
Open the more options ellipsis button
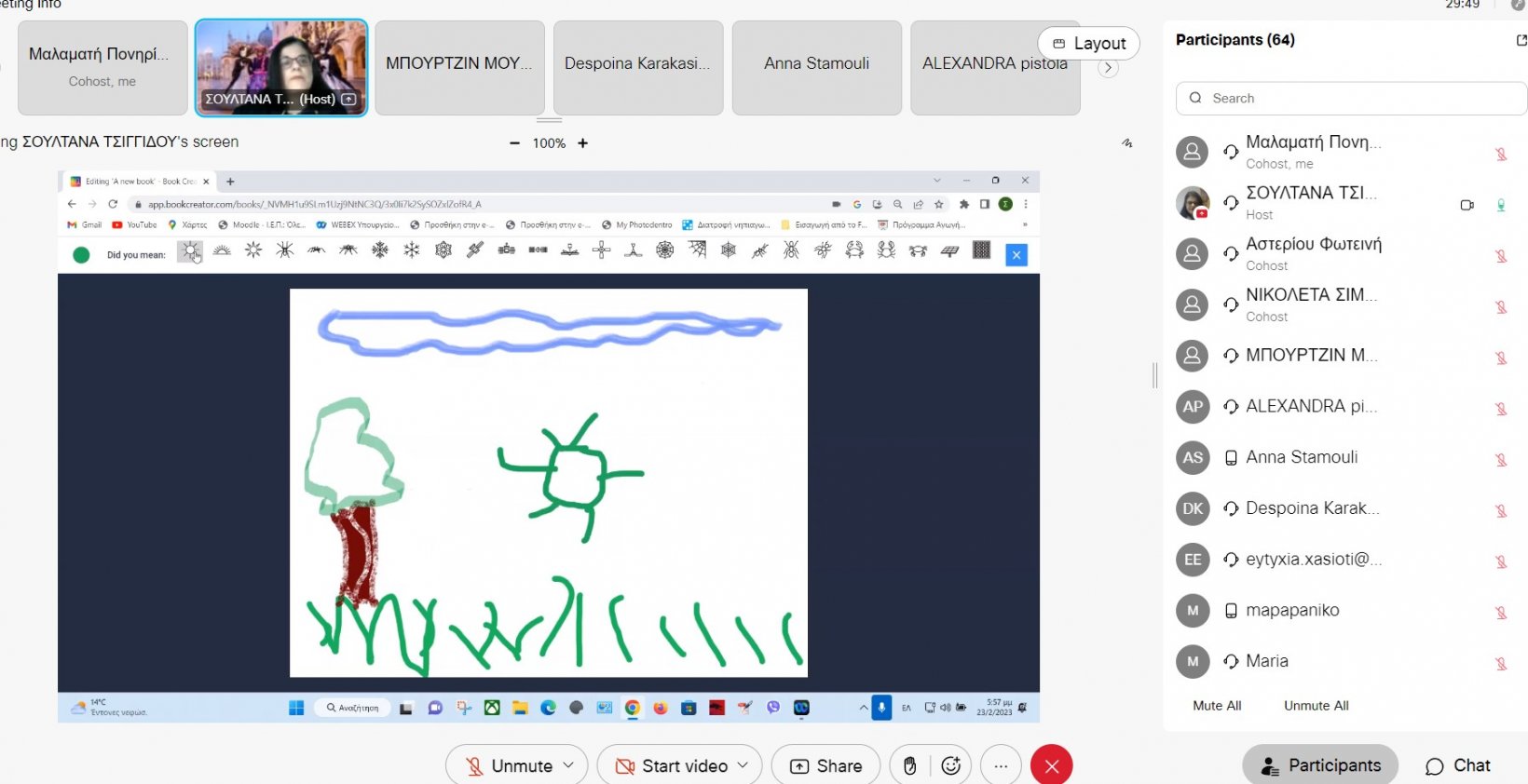pos(1001,765)
